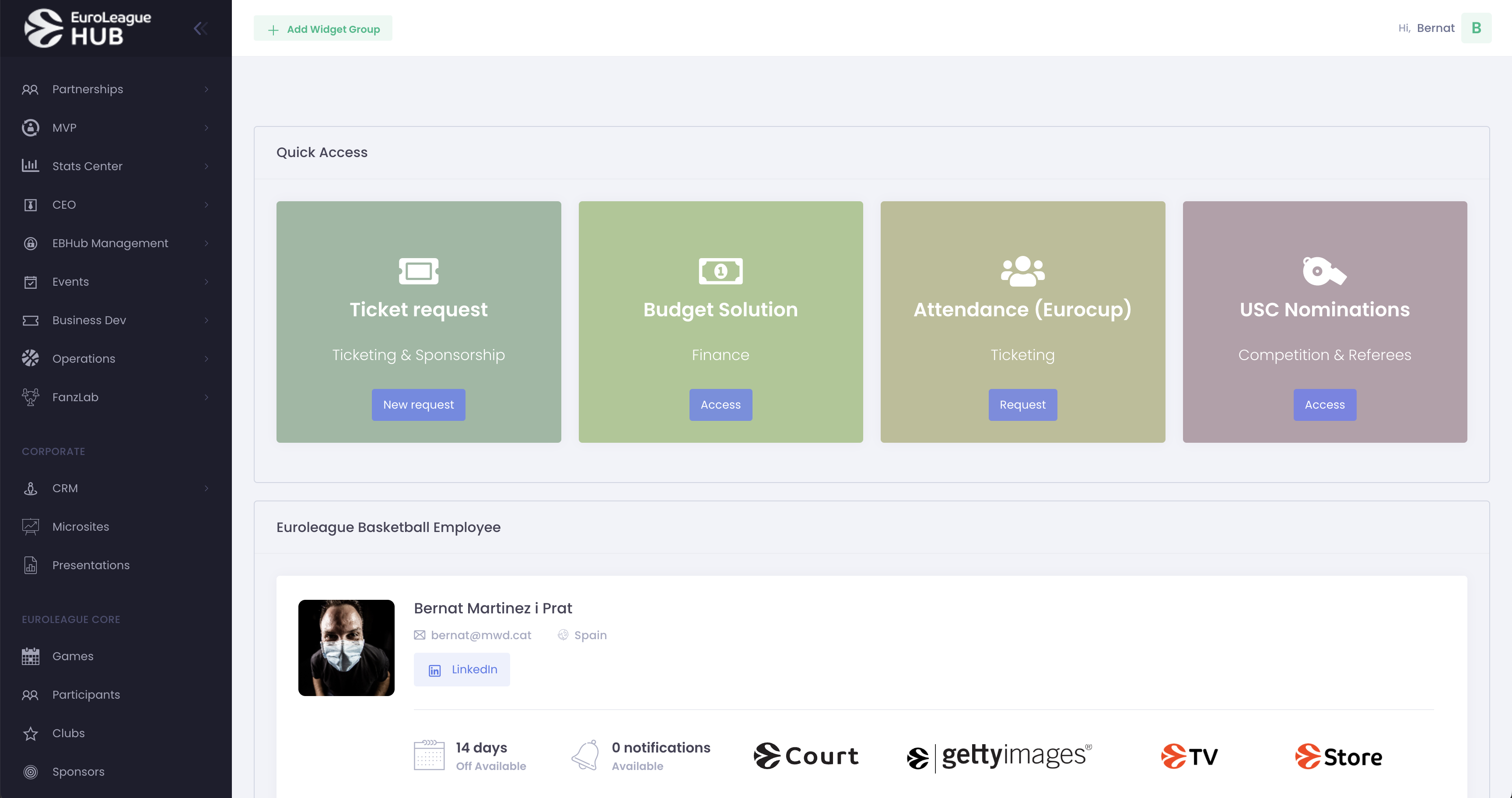Expand the Partnerships menu chevron
The height and width of the screenshot is (798, 1512).
click(x=206, y=89)
